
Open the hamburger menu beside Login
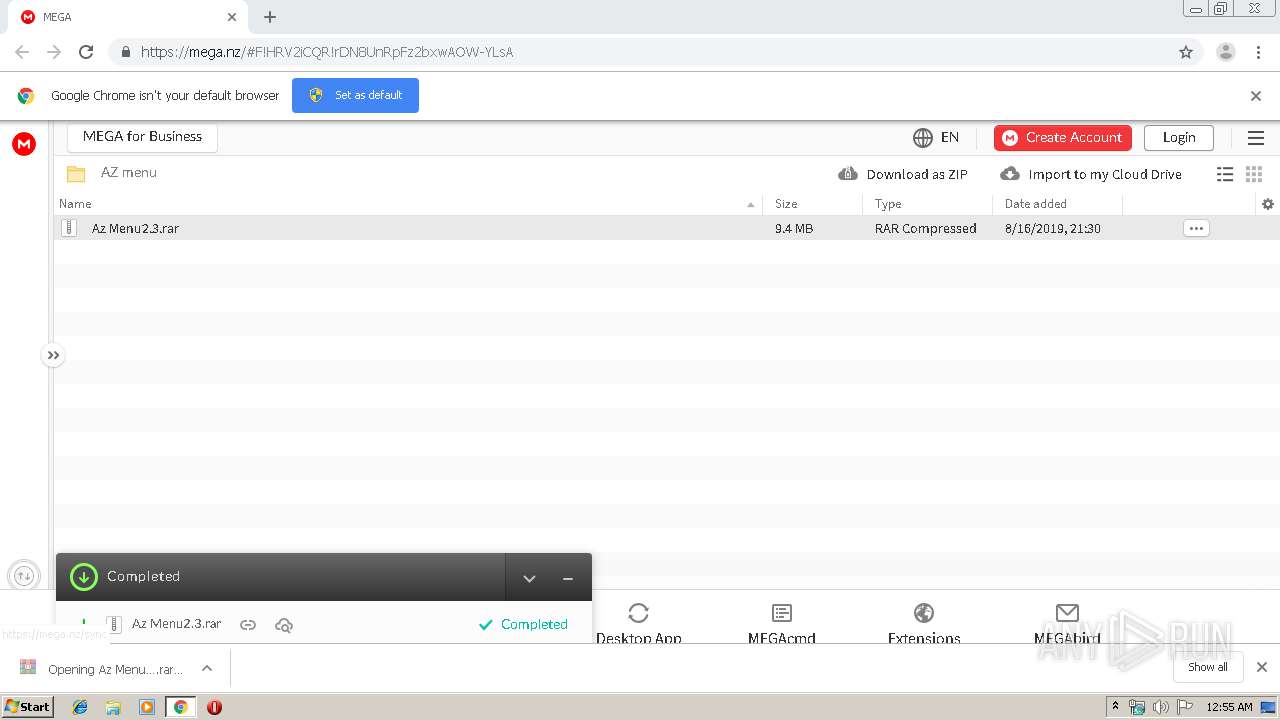pyautogui.click(x=1256, y=138)
